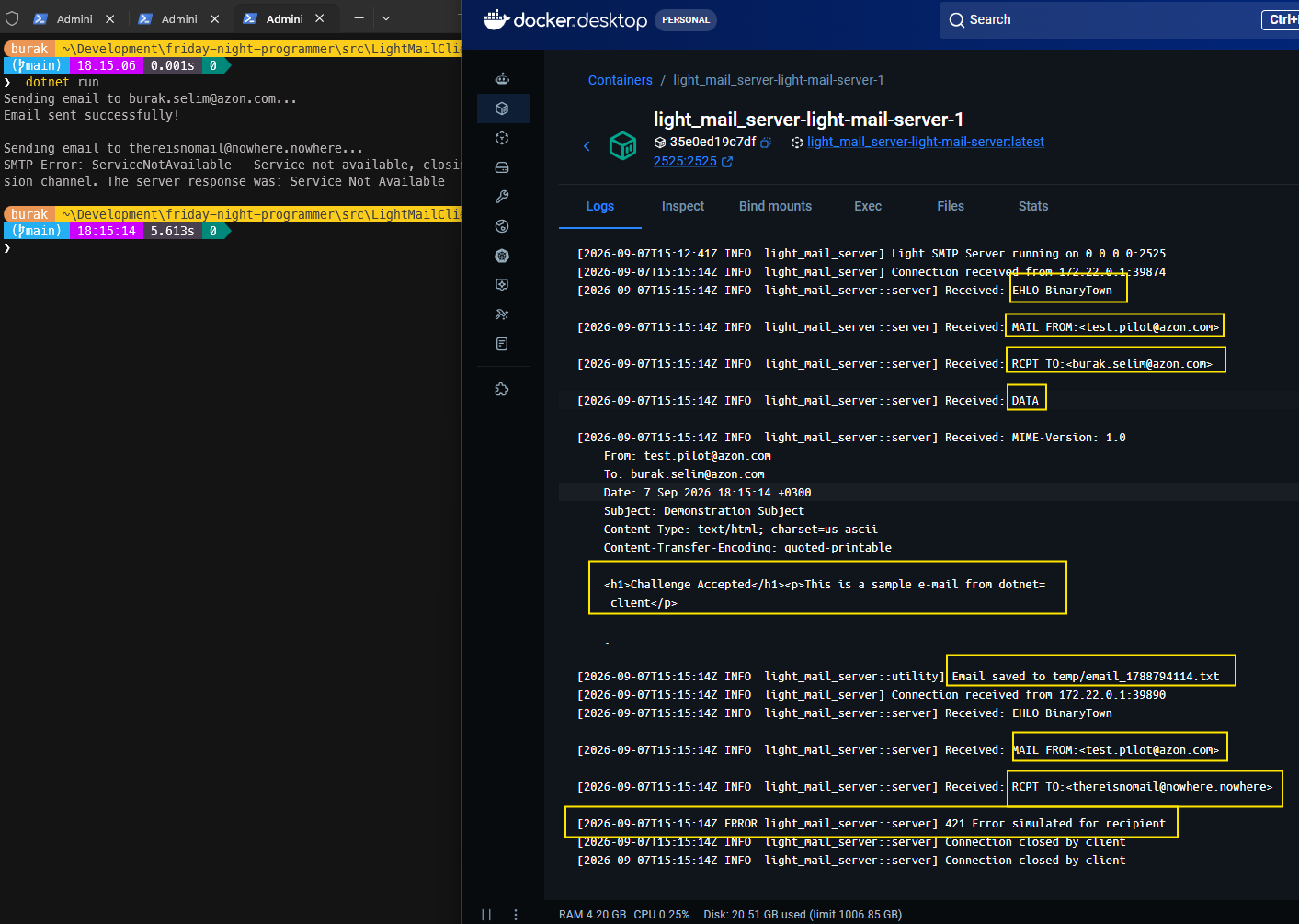Go back using the left chevron arrow
The height and width of the screenshot is (924, 1299).
click(587, 146)
